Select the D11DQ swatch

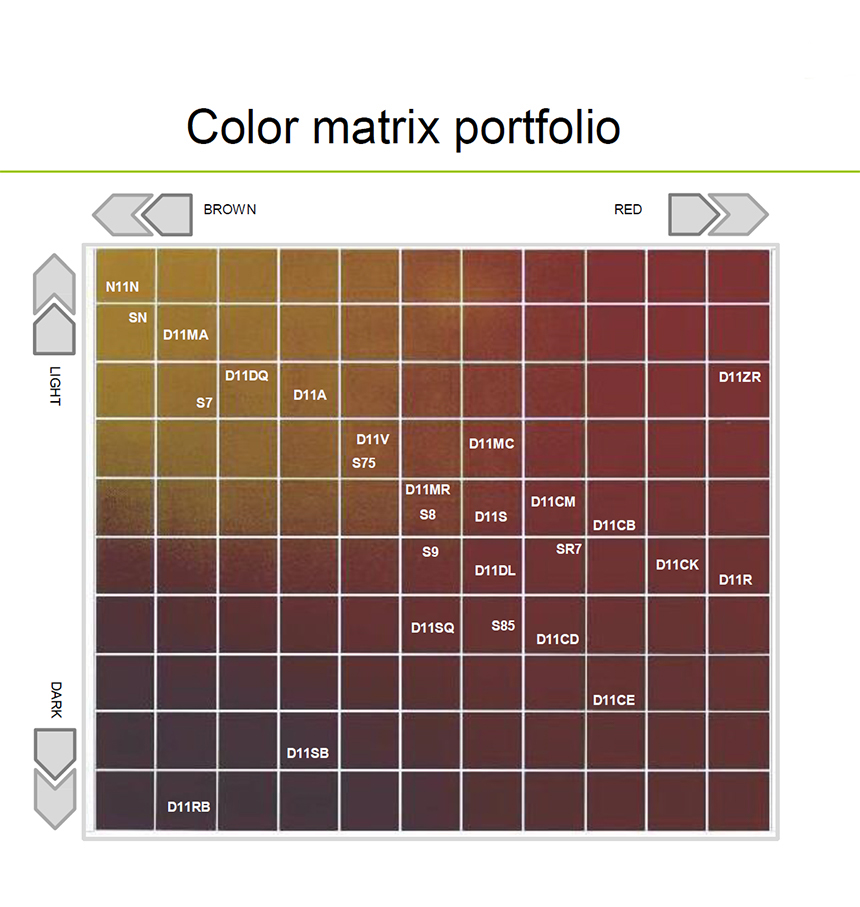coord(248,390)
